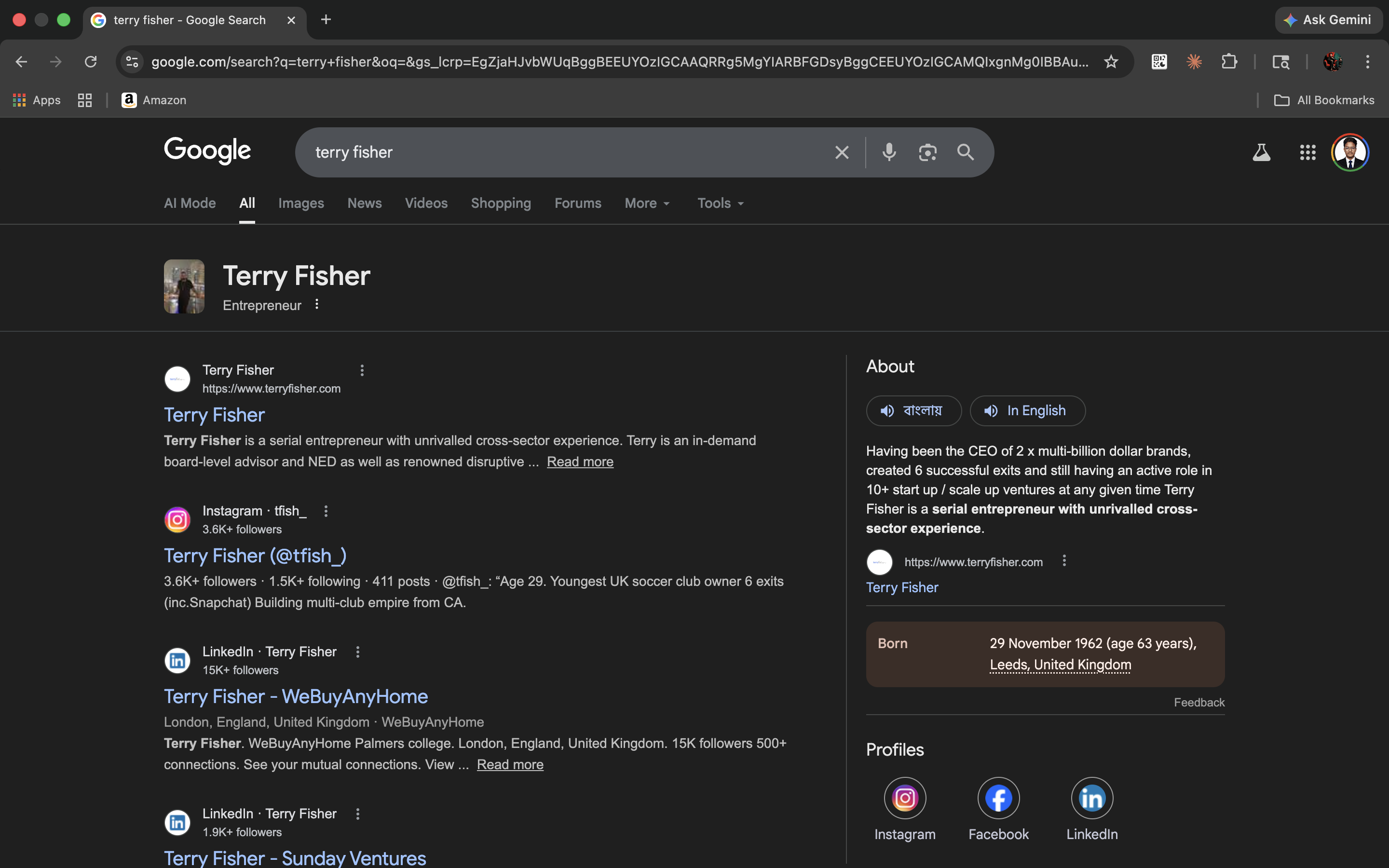Play the In English pronunciation
Viewport: 1389px width, 868px height.
[1027, 410]
